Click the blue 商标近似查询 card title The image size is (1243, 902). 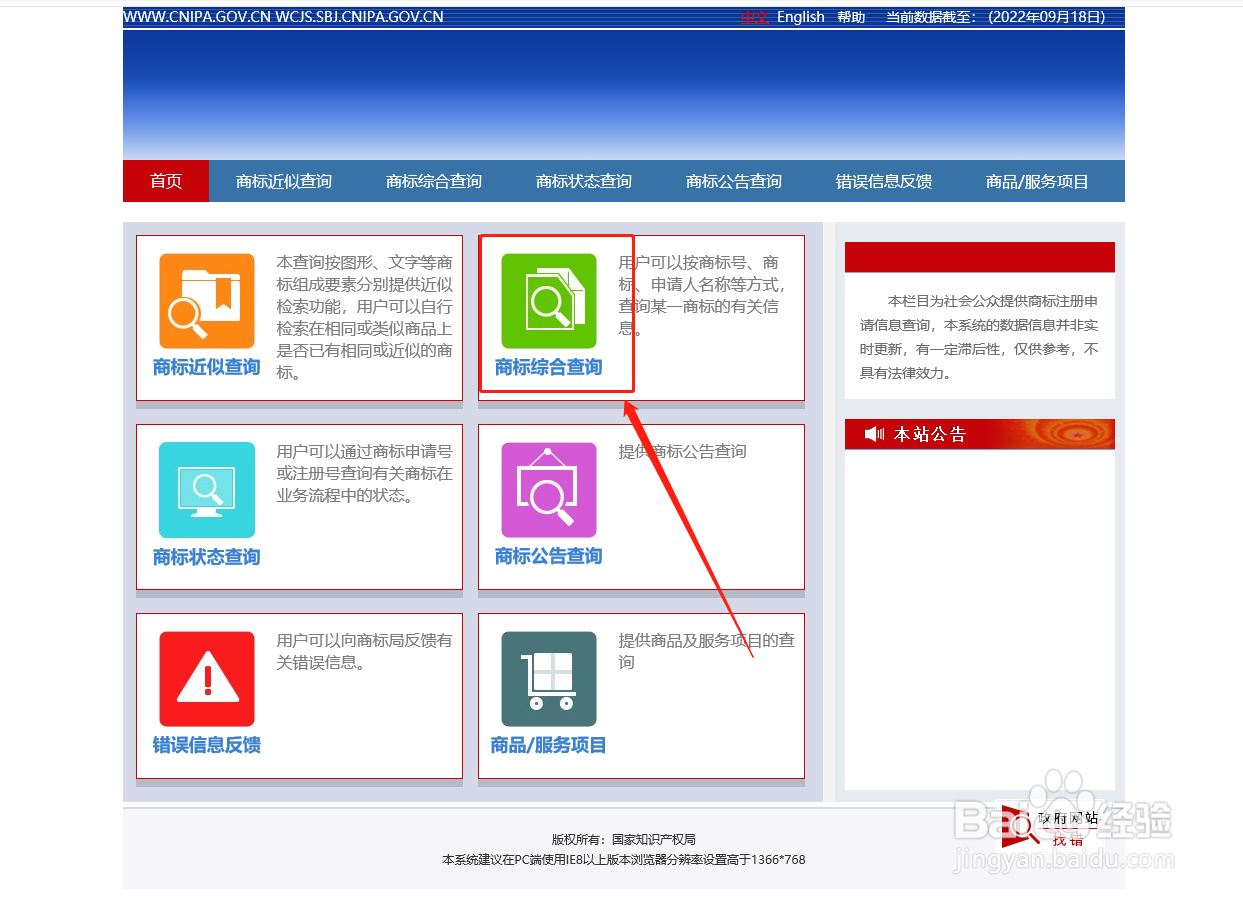click(x=207, y=367)
